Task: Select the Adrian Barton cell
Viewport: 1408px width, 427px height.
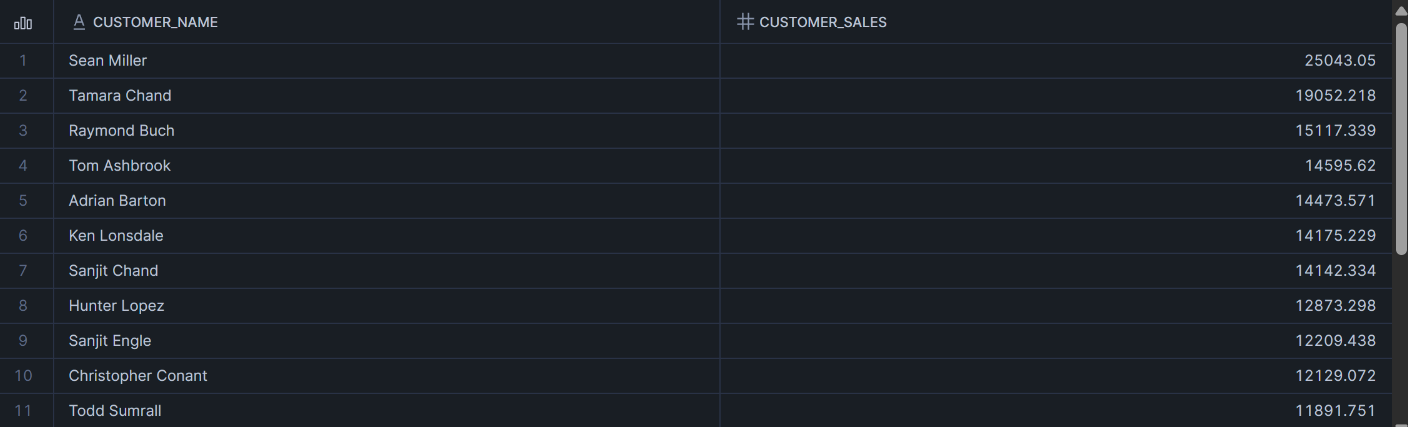Action: (118, 201)
